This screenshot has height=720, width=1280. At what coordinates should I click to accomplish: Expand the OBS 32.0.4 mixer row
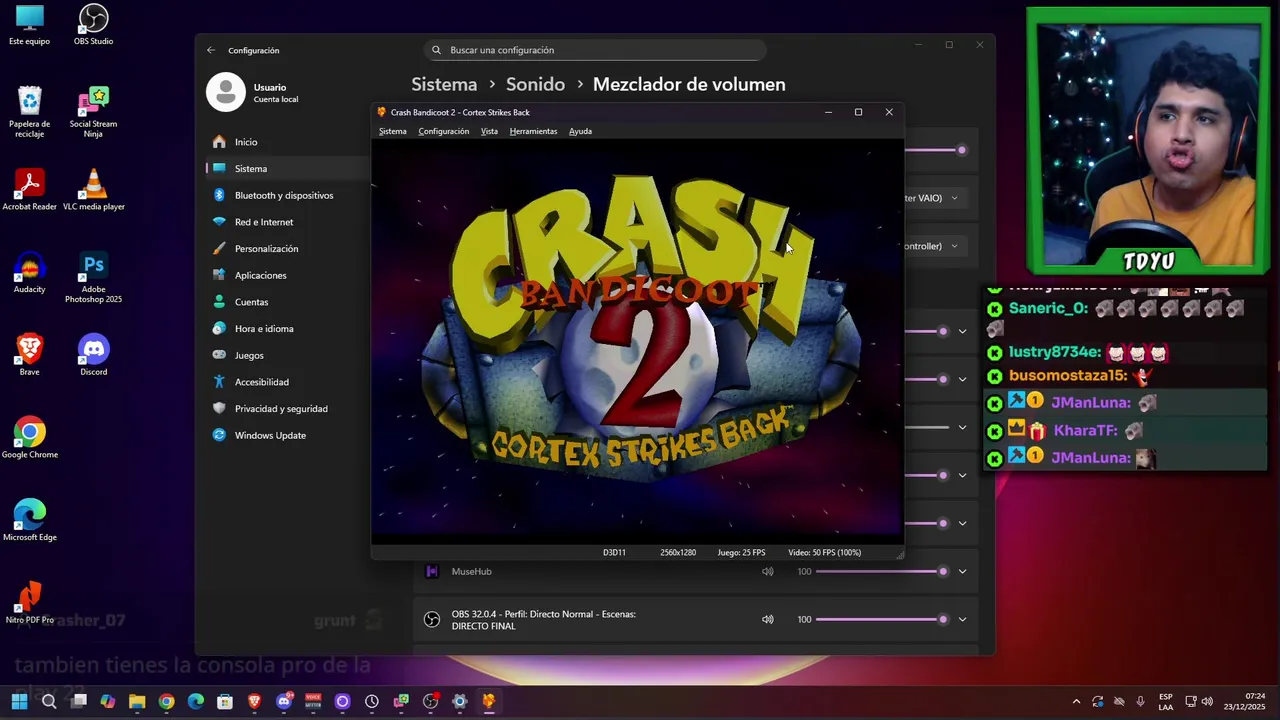962,619
